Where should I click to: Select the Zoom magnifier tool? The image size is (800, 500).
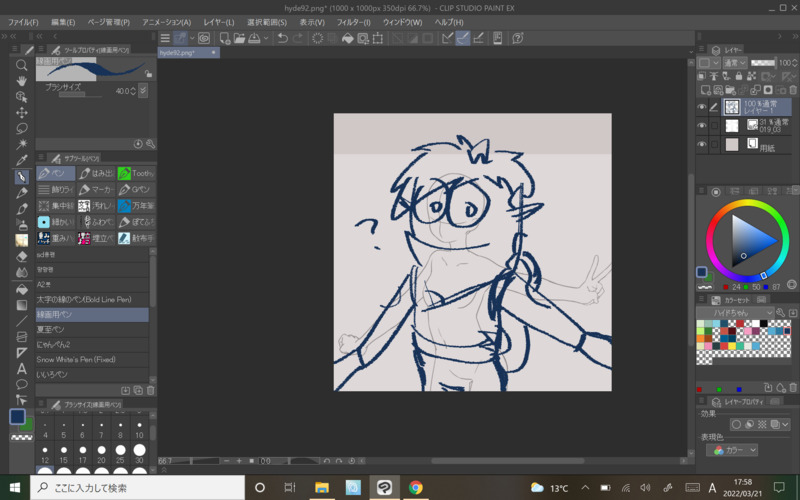point(21,65)
